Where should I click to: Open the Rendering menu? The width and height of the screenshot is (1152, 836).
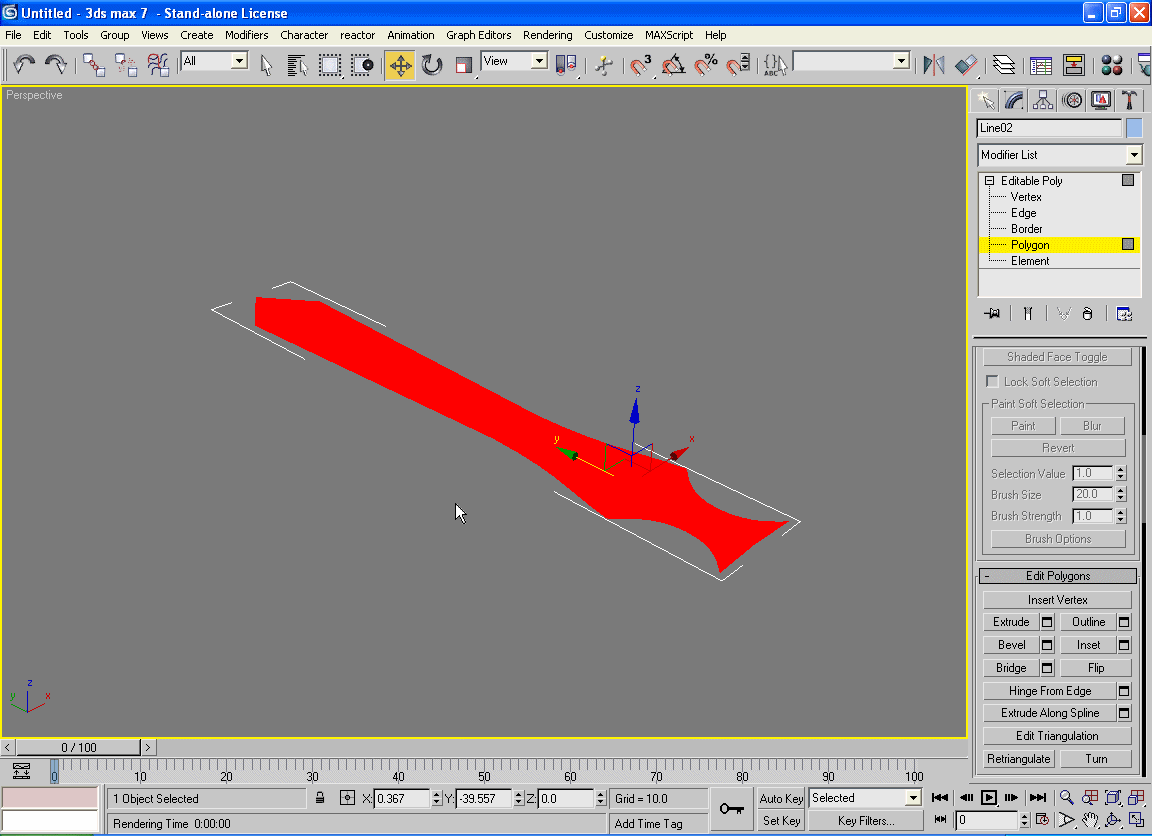547,35
